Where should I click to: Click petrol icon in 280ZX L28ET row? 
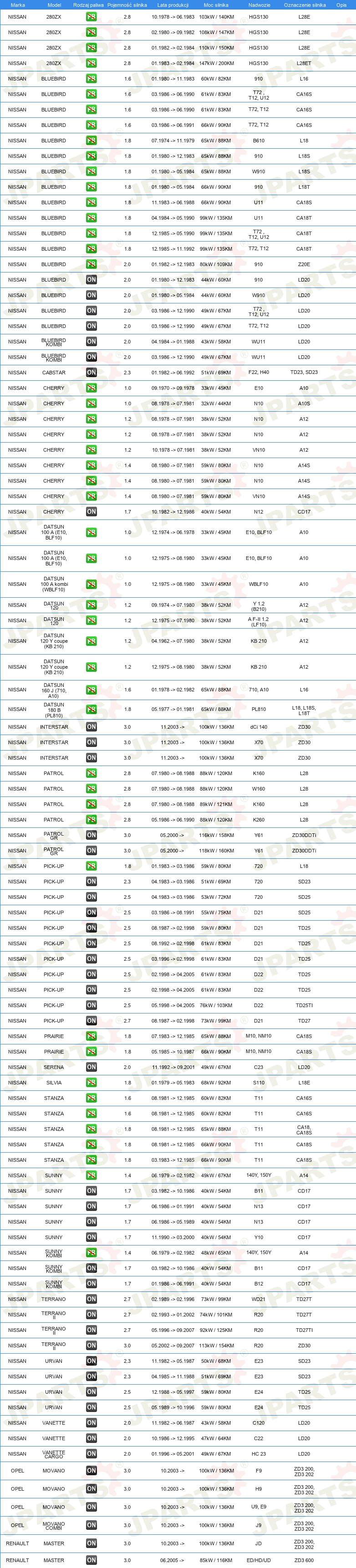point(91,63)
